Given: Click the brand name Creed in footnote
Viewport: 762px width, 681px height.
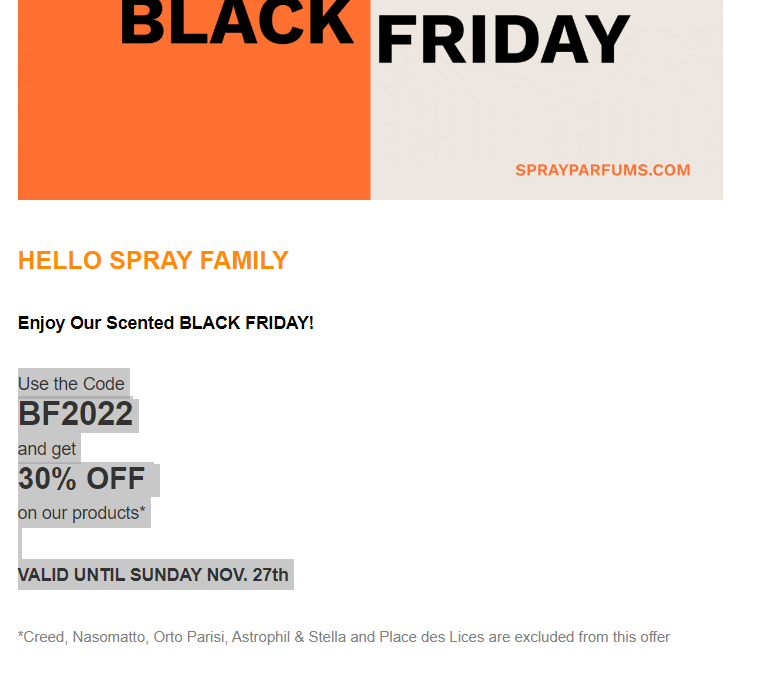Looking at the screenshot, I should (x=45, y=637).
